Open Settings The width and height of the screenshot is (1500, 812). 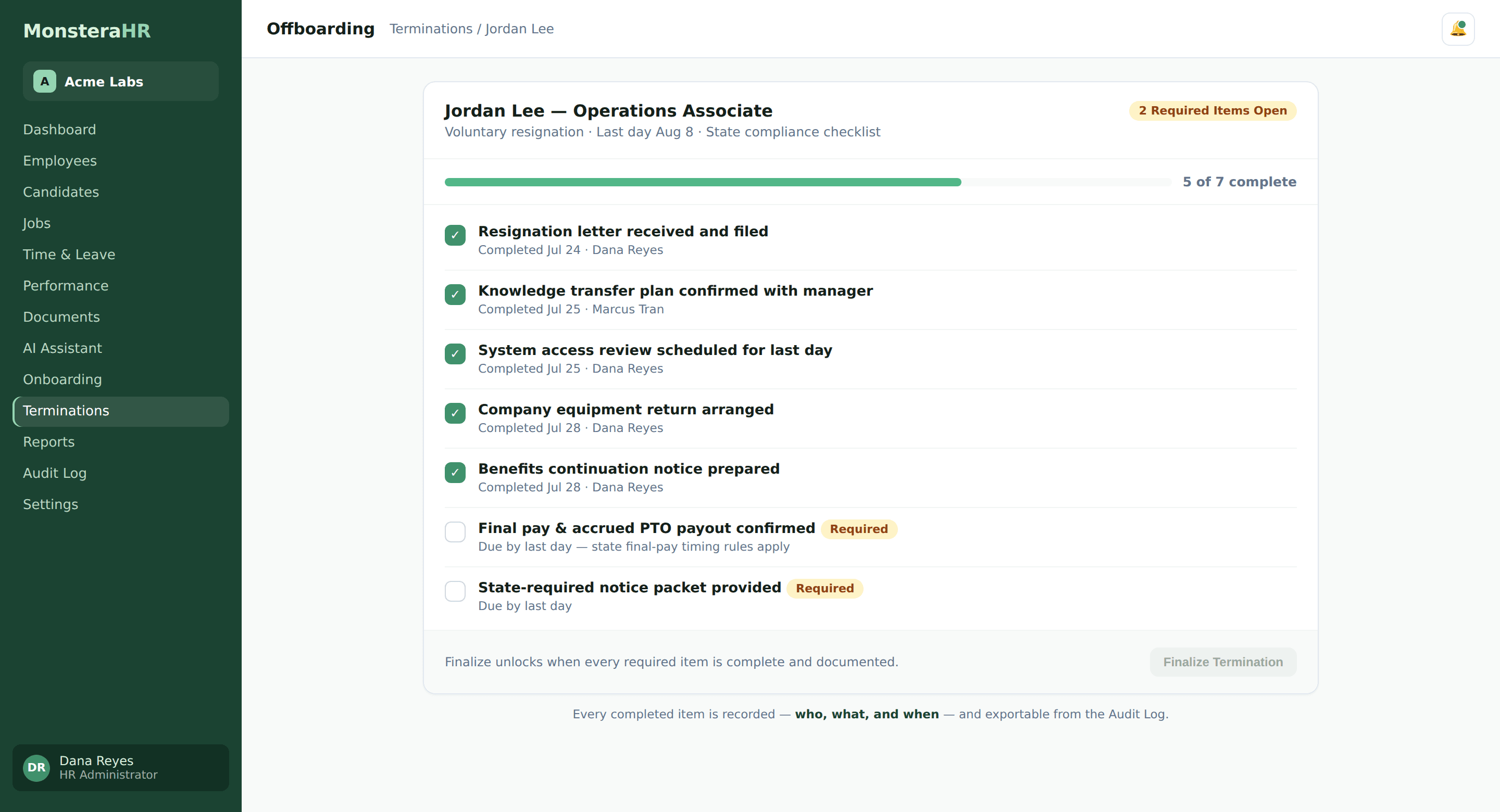pyautogui.click(x=120, y=505)
